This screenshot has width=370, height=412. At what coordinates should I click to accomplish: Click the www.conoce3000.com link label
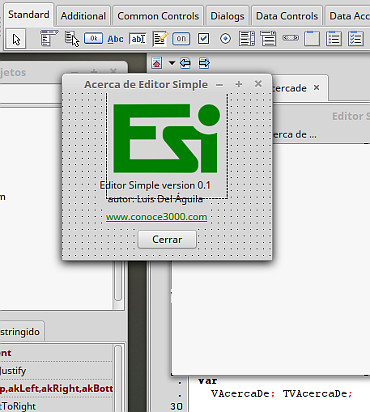click(156, 217)
